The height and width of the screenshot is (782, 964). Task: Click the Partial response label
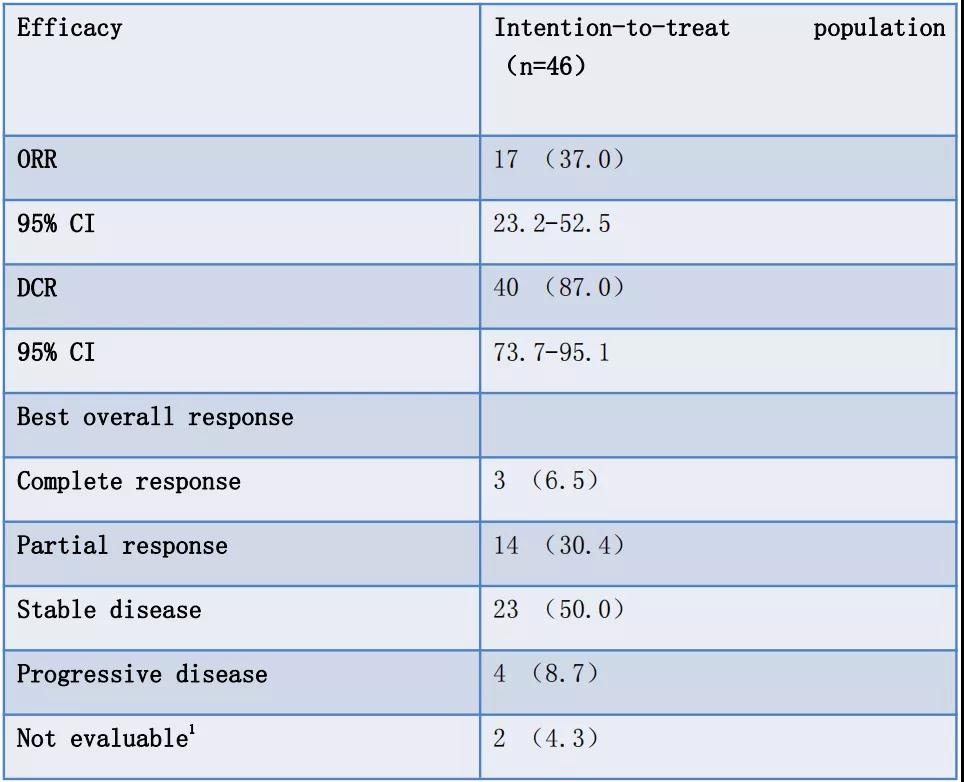tap(122, 546)
